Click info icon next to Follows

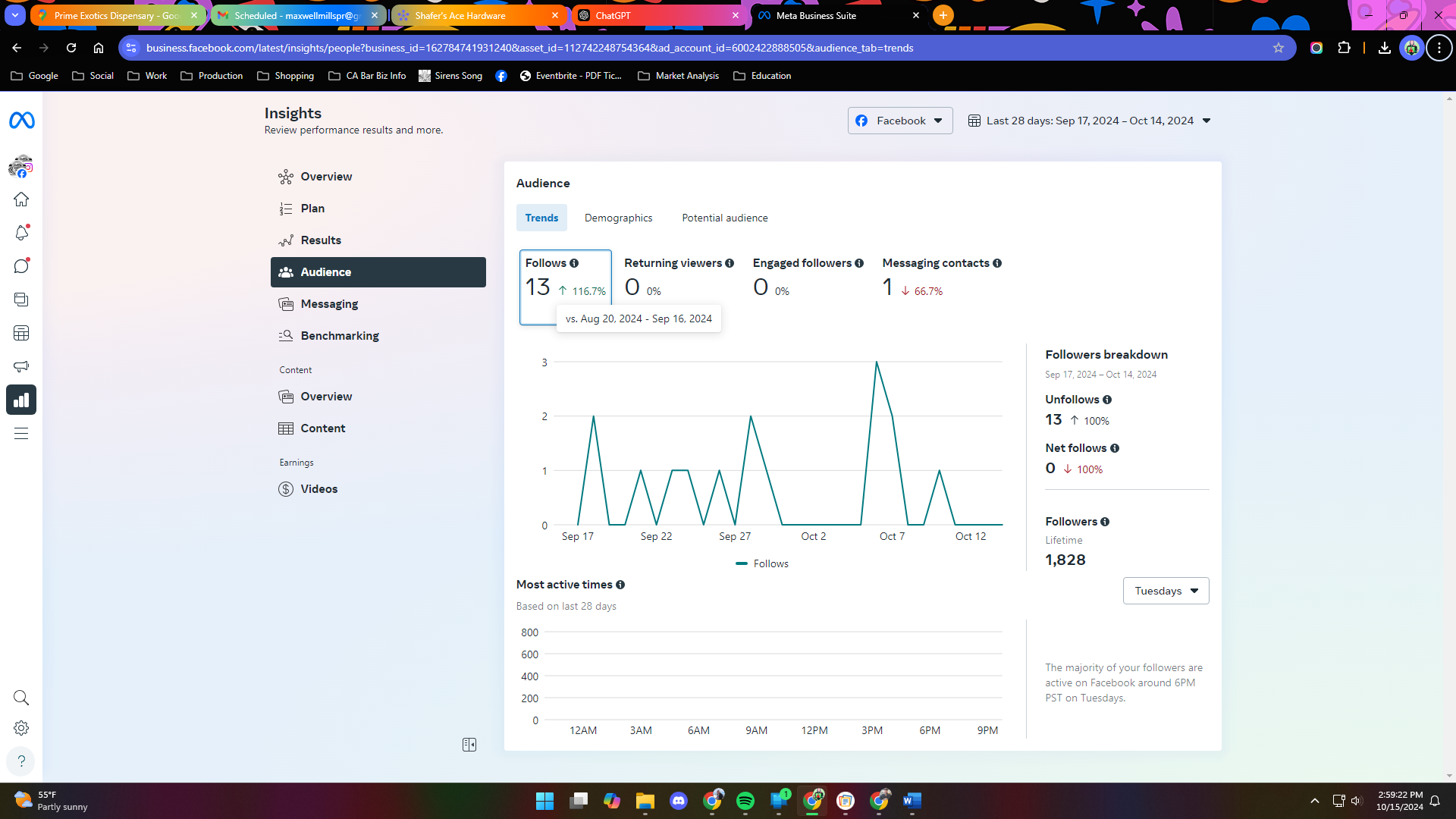[574, 263]
